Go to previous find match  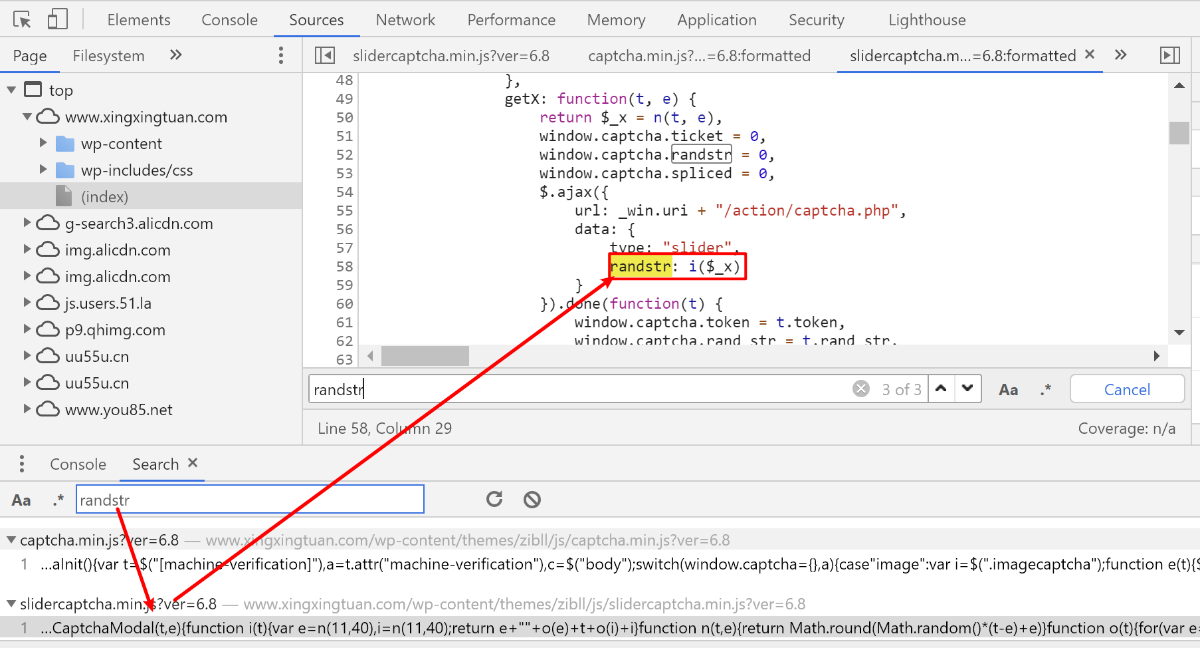[941, 389]
